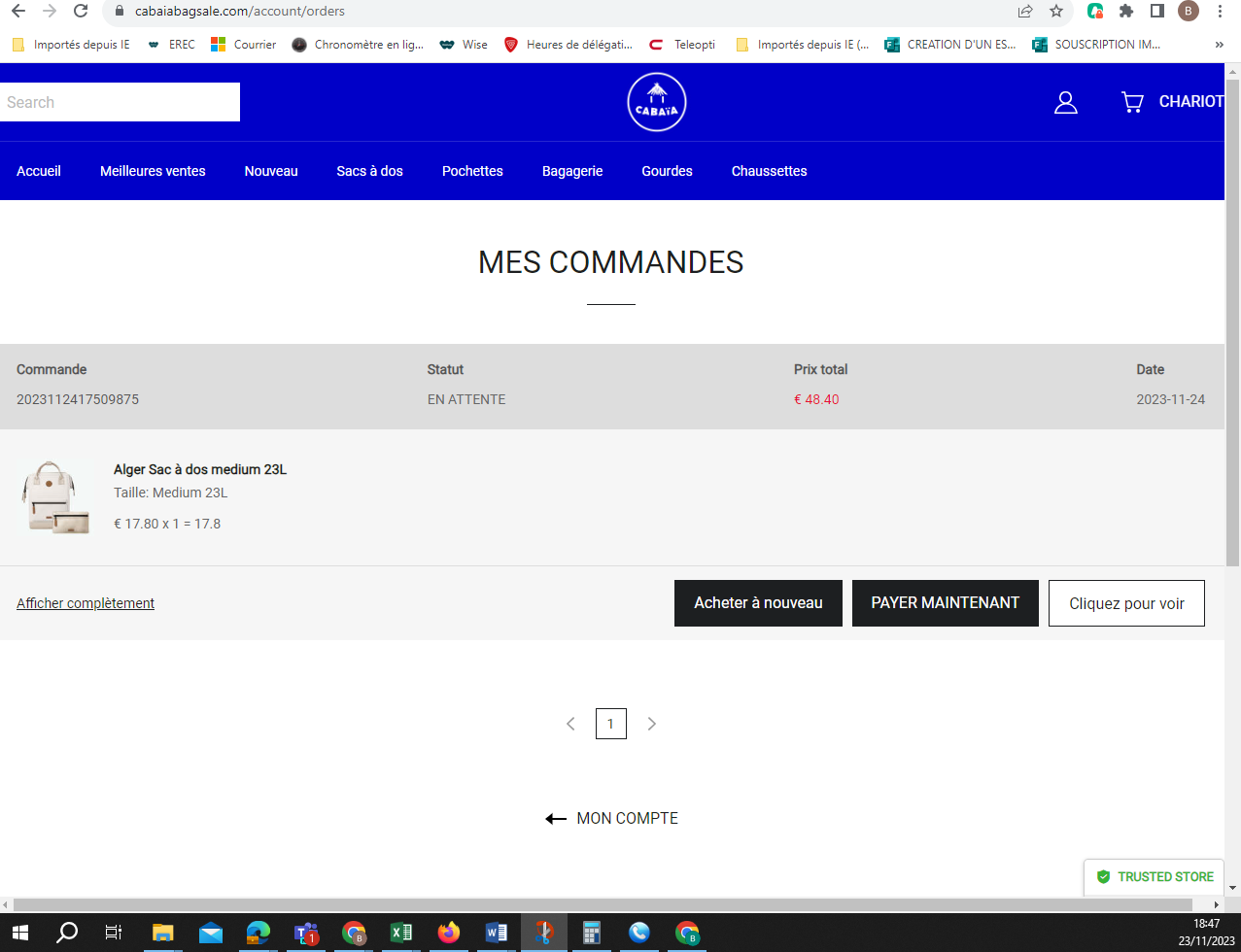Open Firefox from the taskbar

click(x=448, y=934)
